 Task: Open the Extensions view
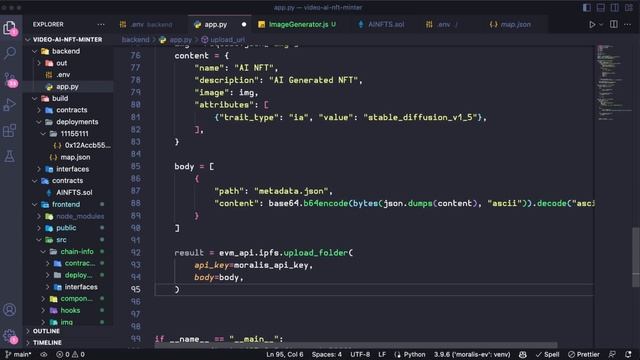(9, 131)
